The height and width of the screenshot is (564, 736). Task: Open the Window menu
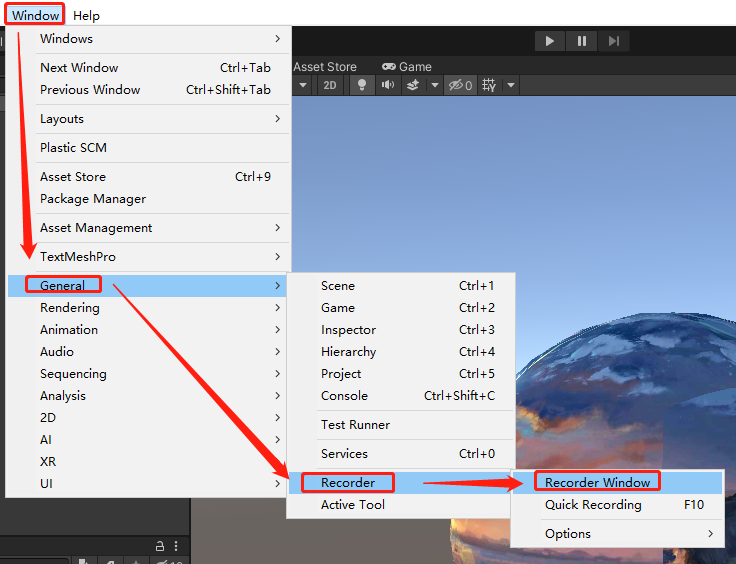pyautogui.click(x=35, y=15)
